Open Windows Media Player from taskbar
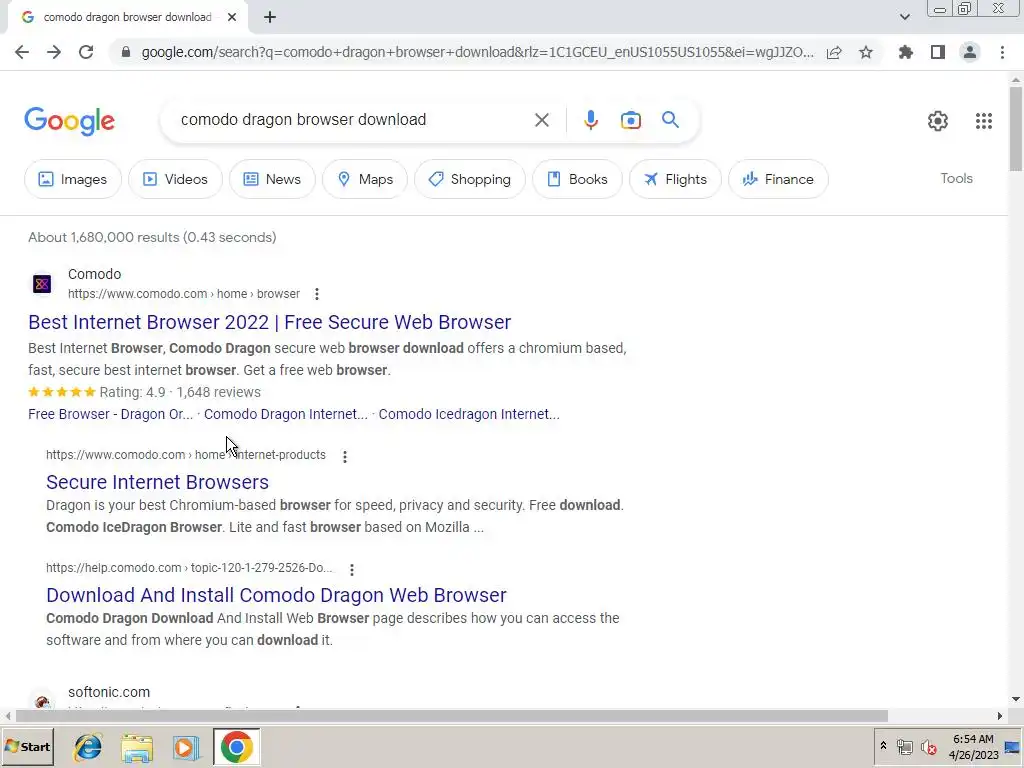1024x768 pixels. tap(186, 746)
